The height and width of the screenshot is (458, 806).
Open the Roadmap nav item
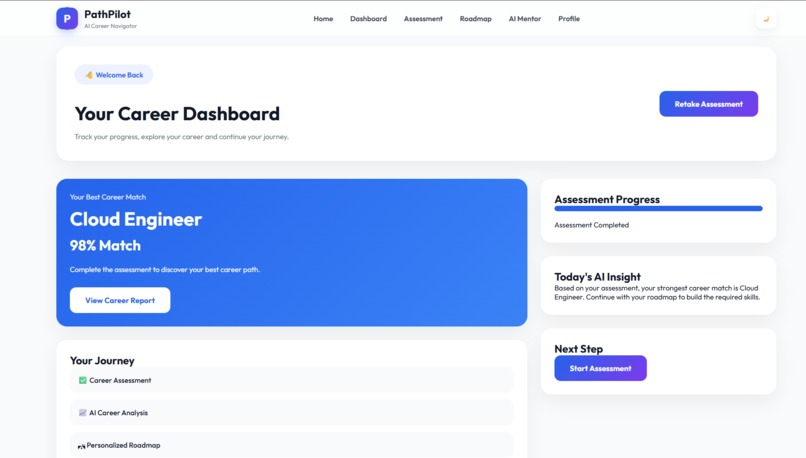tap(475, 19)
